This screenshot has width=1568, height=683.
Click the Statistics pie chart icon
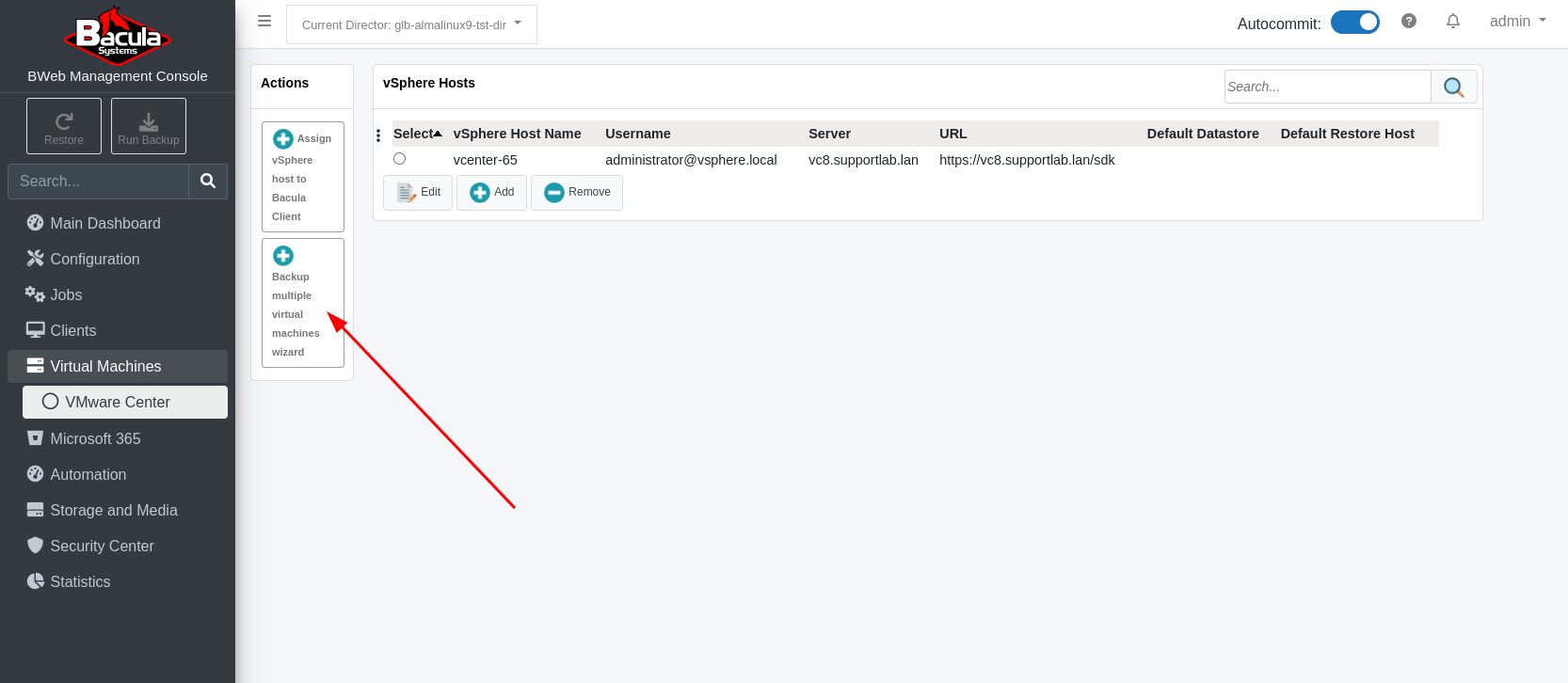pyautogui.click(x=35, y=580)
